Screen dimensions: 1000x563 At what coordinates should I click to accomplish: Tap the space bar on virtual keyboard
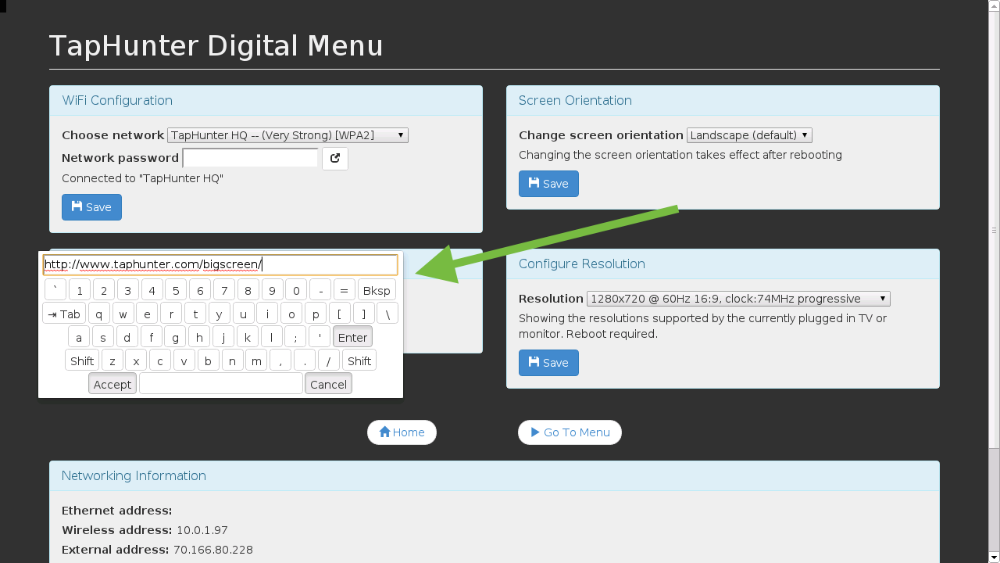point(221,384)
